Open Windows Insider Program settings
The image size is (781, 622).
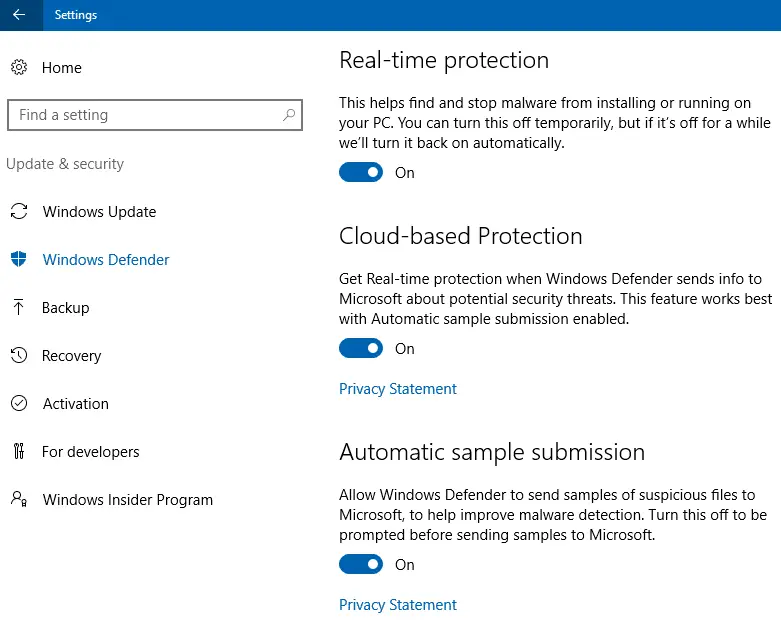coord(128,499)
